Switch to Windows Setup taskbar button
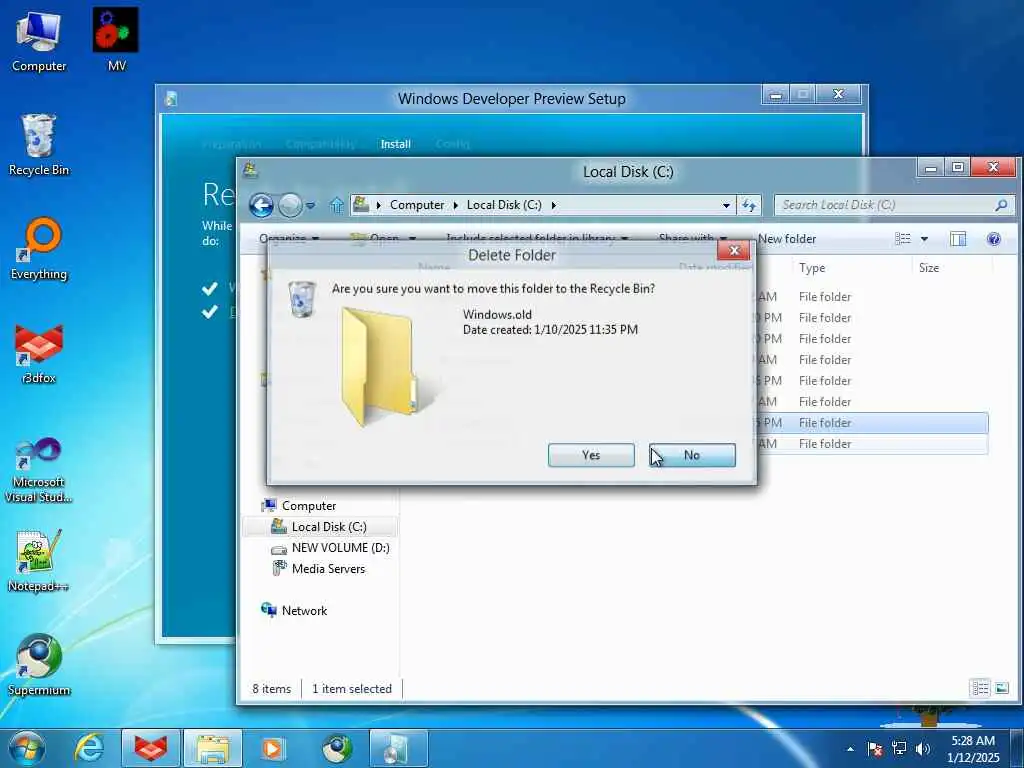1024x768 pixels. tap(399, 748)
